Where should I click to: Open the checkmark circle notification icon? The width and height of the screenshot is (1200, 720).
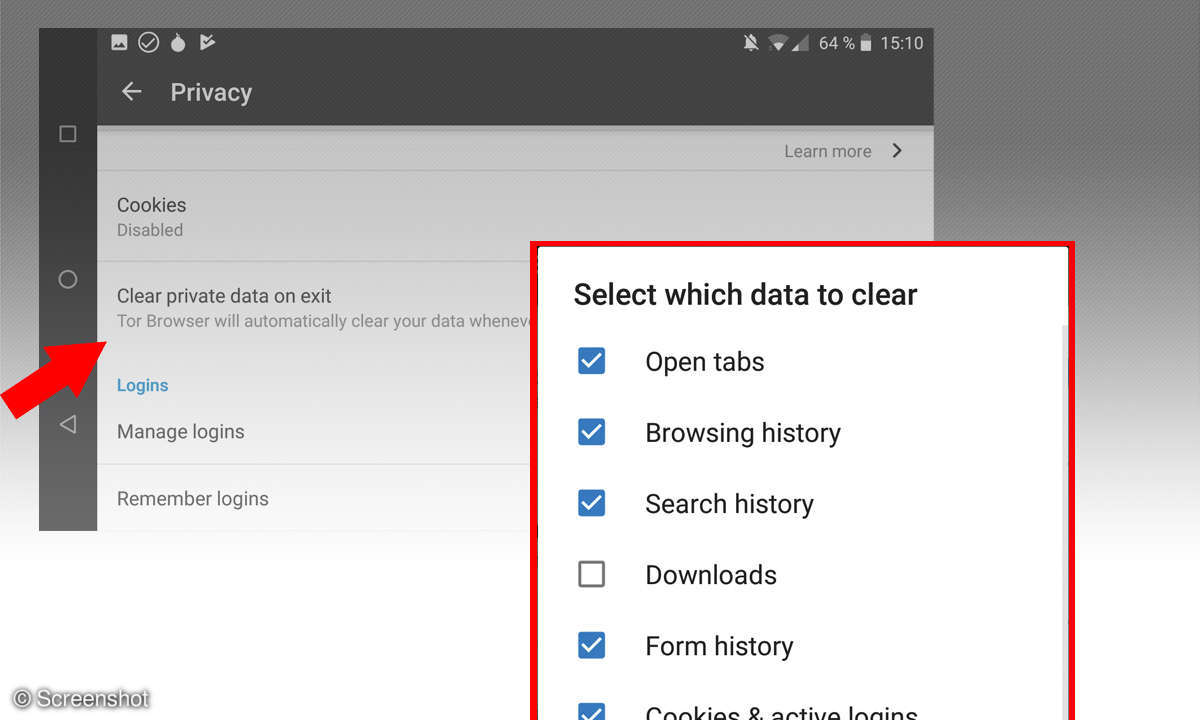[x=148, y=42]
